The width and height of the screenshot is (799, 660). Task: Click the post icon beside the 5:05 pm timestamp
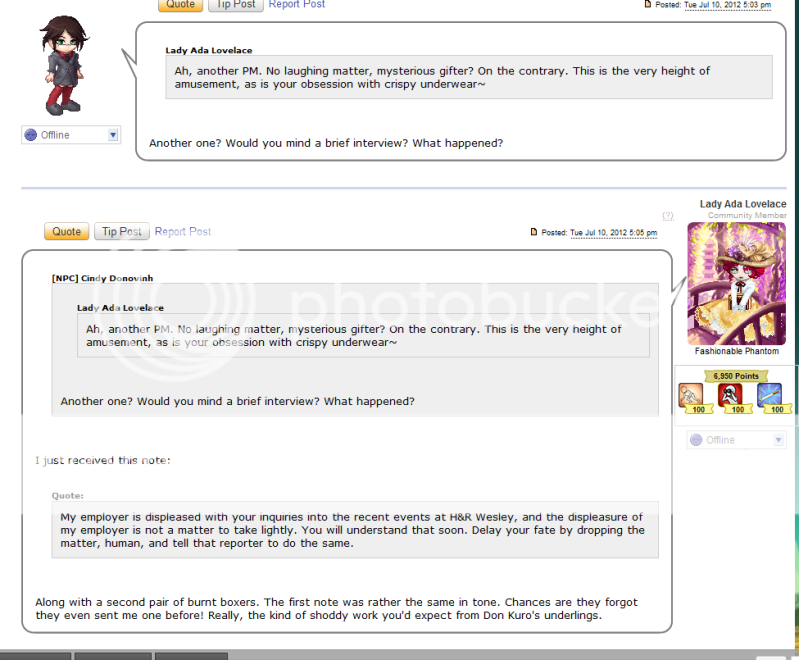(534, 232)
